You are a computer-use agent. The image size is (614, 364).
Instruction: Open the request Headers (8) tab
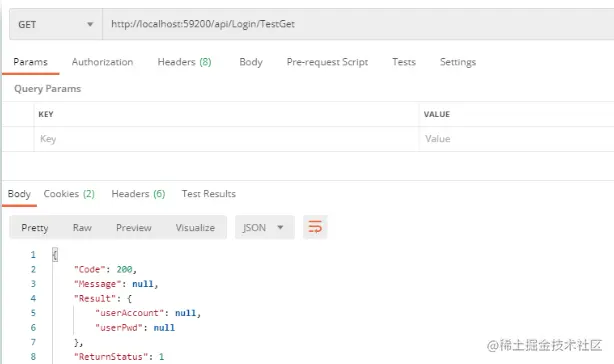coord(184,62)
